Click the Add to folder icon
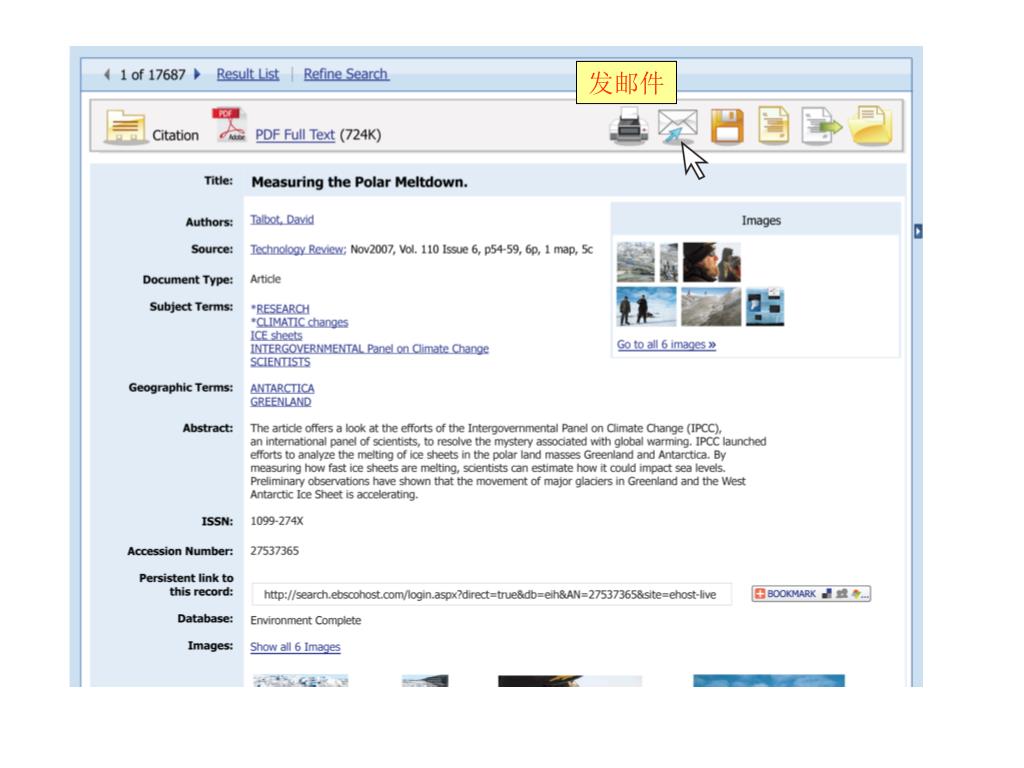The height and width of the screenshot is (768, 1024). click(x=870, y=125)
